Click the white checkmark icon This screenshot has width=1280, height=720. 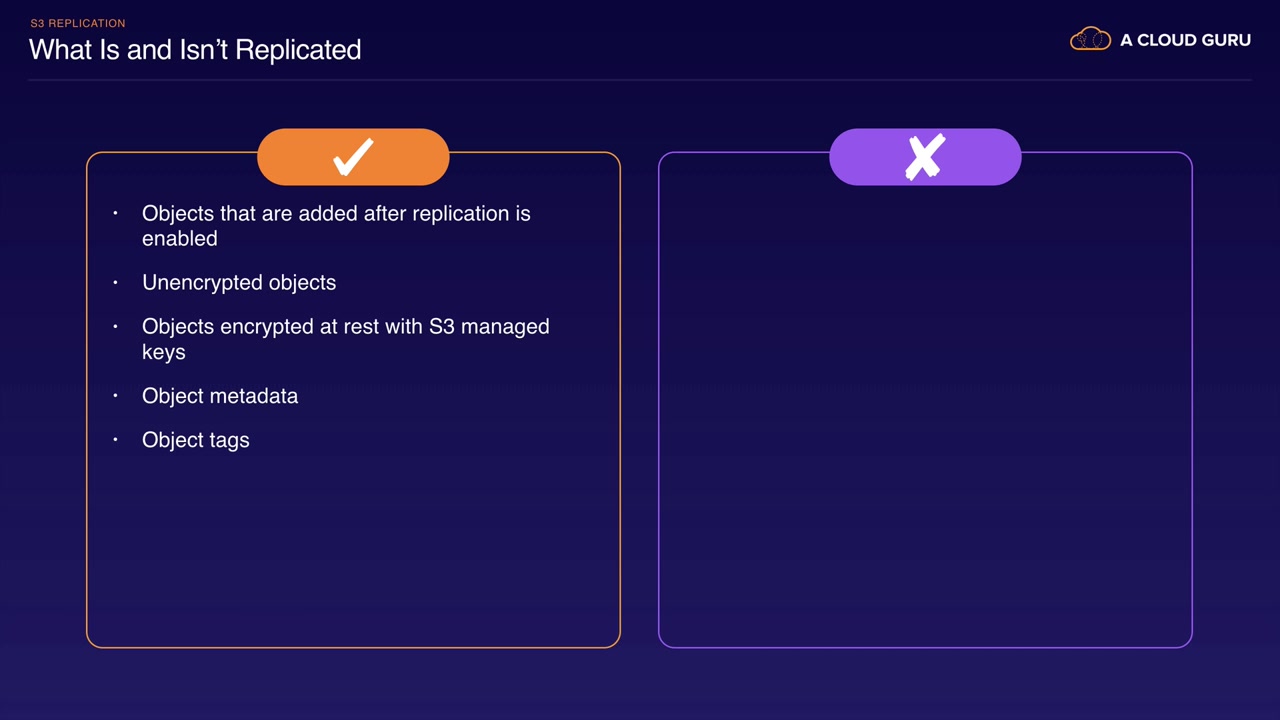pyautogui.click(x=353, y=157)
